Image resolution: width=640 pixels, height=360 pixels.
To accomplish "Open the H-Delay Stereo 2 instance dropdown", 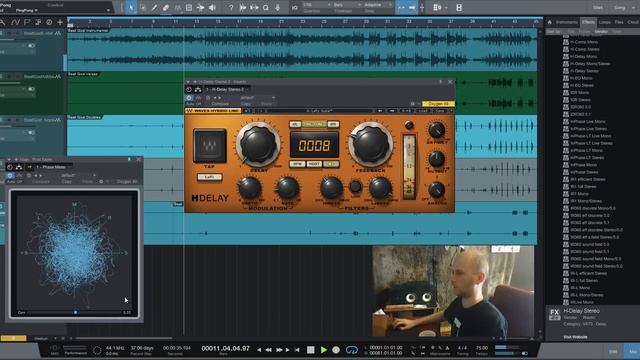I will [227, 89].
